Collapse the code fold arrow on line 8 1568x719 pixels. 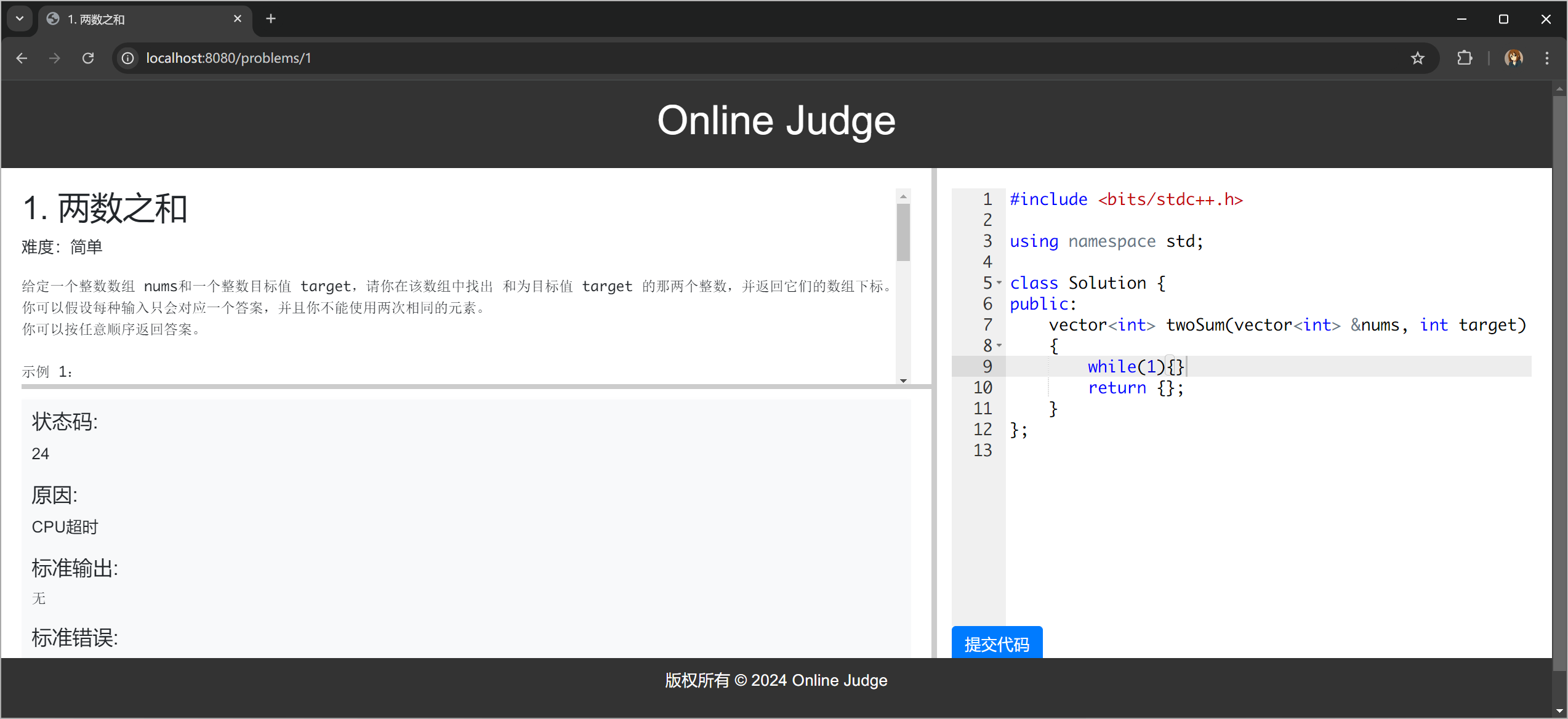(999, 345)
